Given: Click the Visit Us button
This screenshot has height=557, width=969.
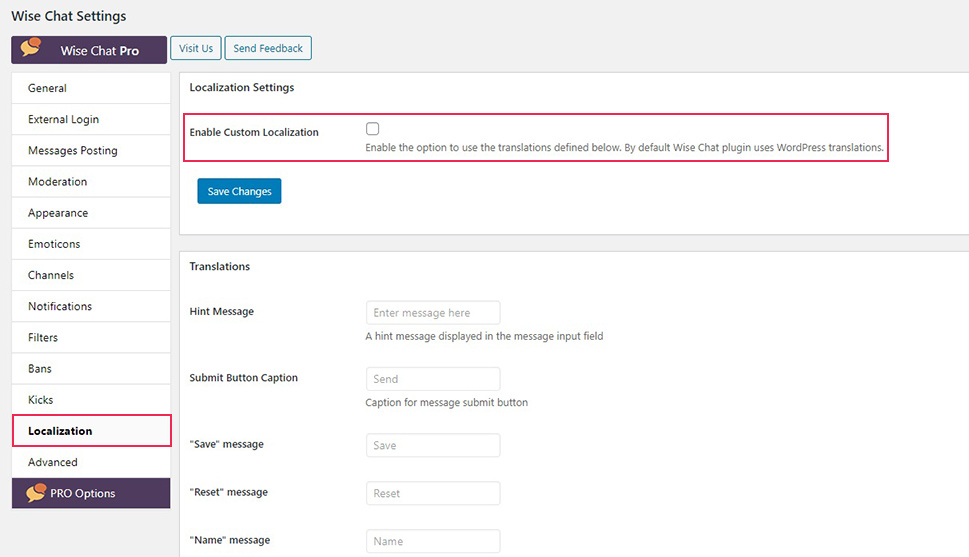Looking at the screenshot, I should [196, 48].
